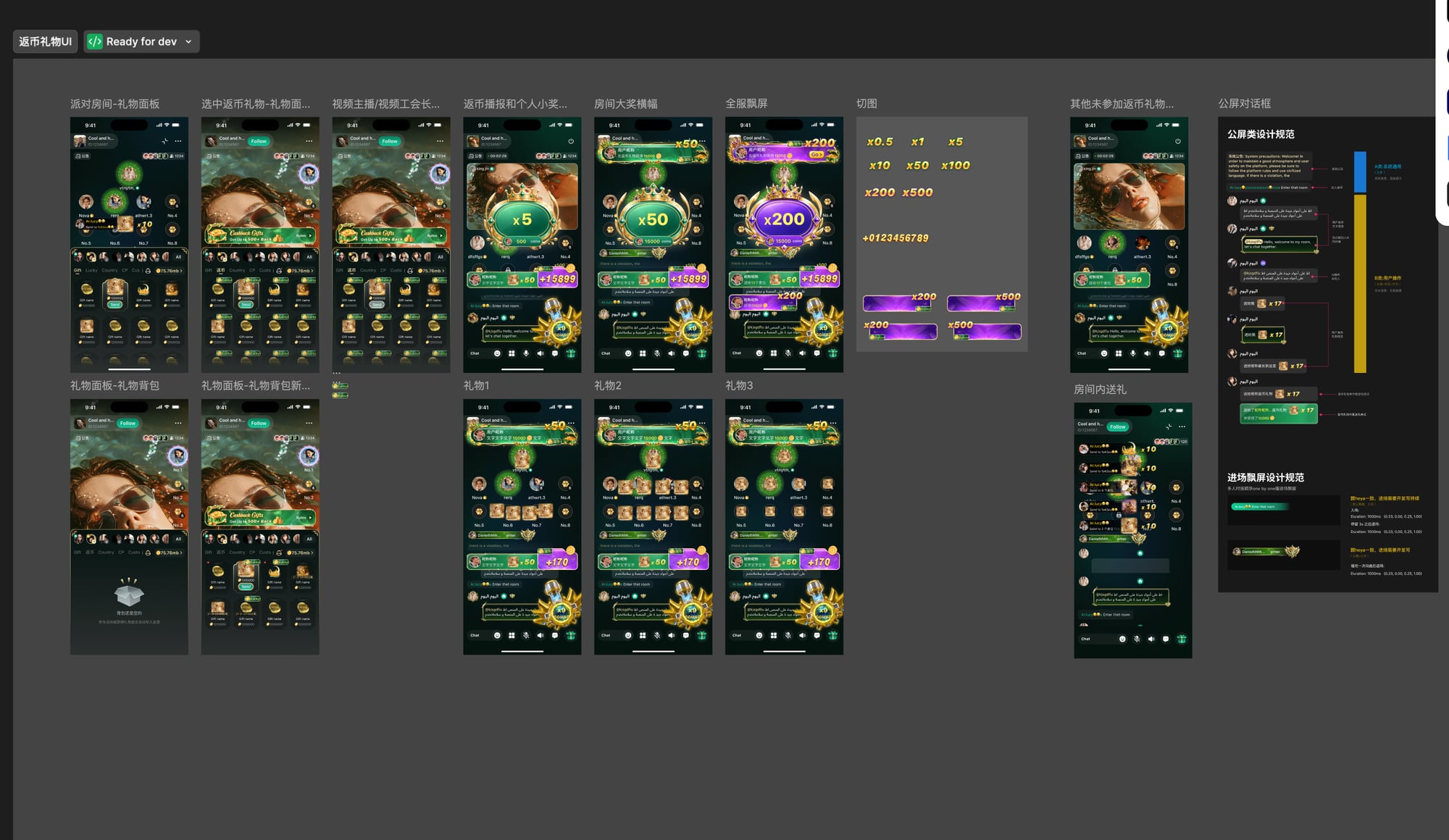
Task: Click the purple +15899 reward tag in 返币播报 frame
Action: point(557,279)
